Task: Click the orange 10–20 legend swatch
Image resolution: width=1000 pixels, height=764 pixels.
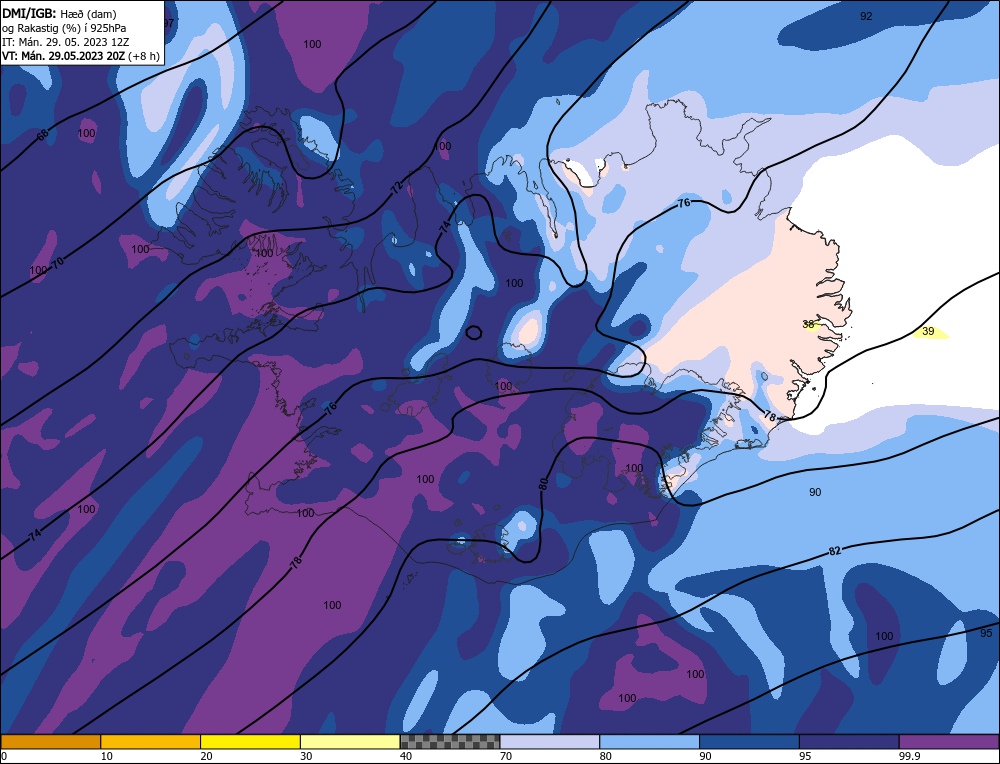Action: pos(151,742)
